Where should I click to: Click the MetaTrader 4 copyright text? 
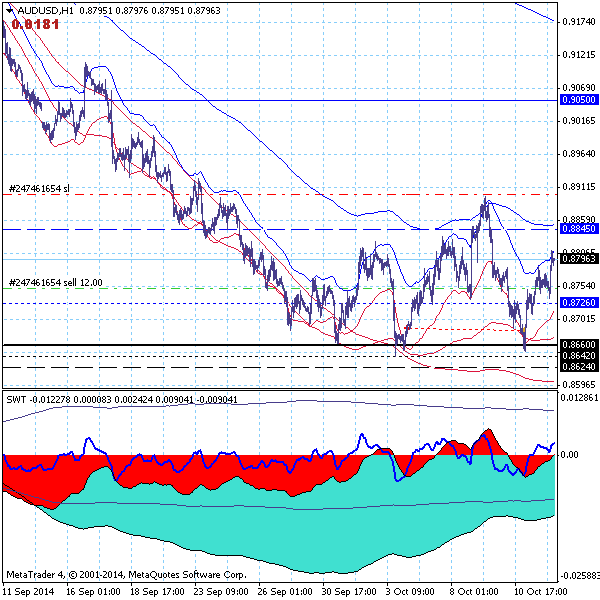[126, 575]
